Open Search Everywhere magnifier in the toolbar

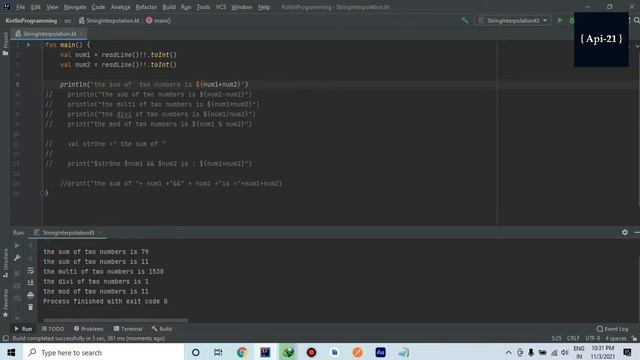636,20
